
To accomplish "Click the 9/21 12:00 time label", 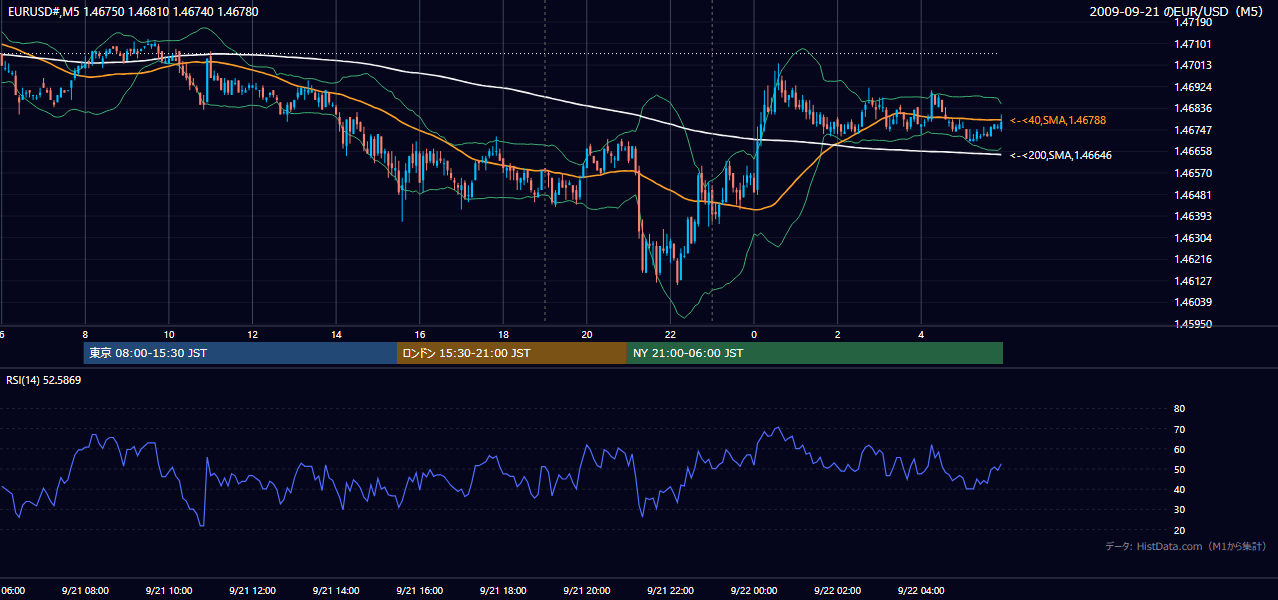I will pyautogui.click(x=252, y=591).
